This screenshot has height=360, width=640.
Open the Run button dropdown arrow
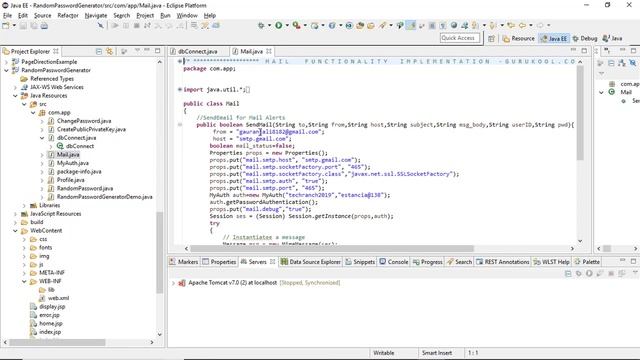287,25
